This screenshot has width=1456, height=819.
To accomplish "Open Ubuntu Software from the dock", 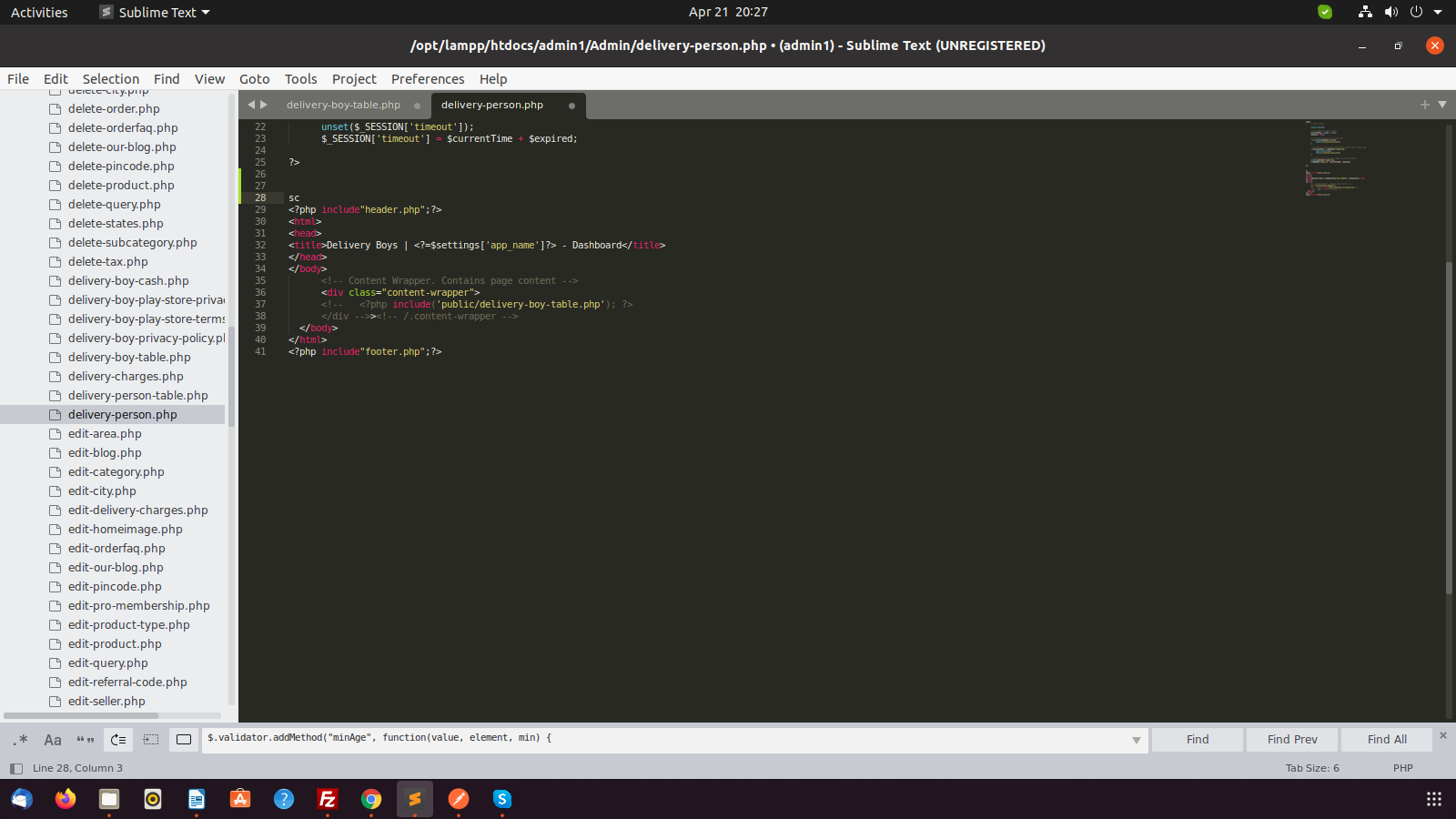I will click(x=240, y=799).
